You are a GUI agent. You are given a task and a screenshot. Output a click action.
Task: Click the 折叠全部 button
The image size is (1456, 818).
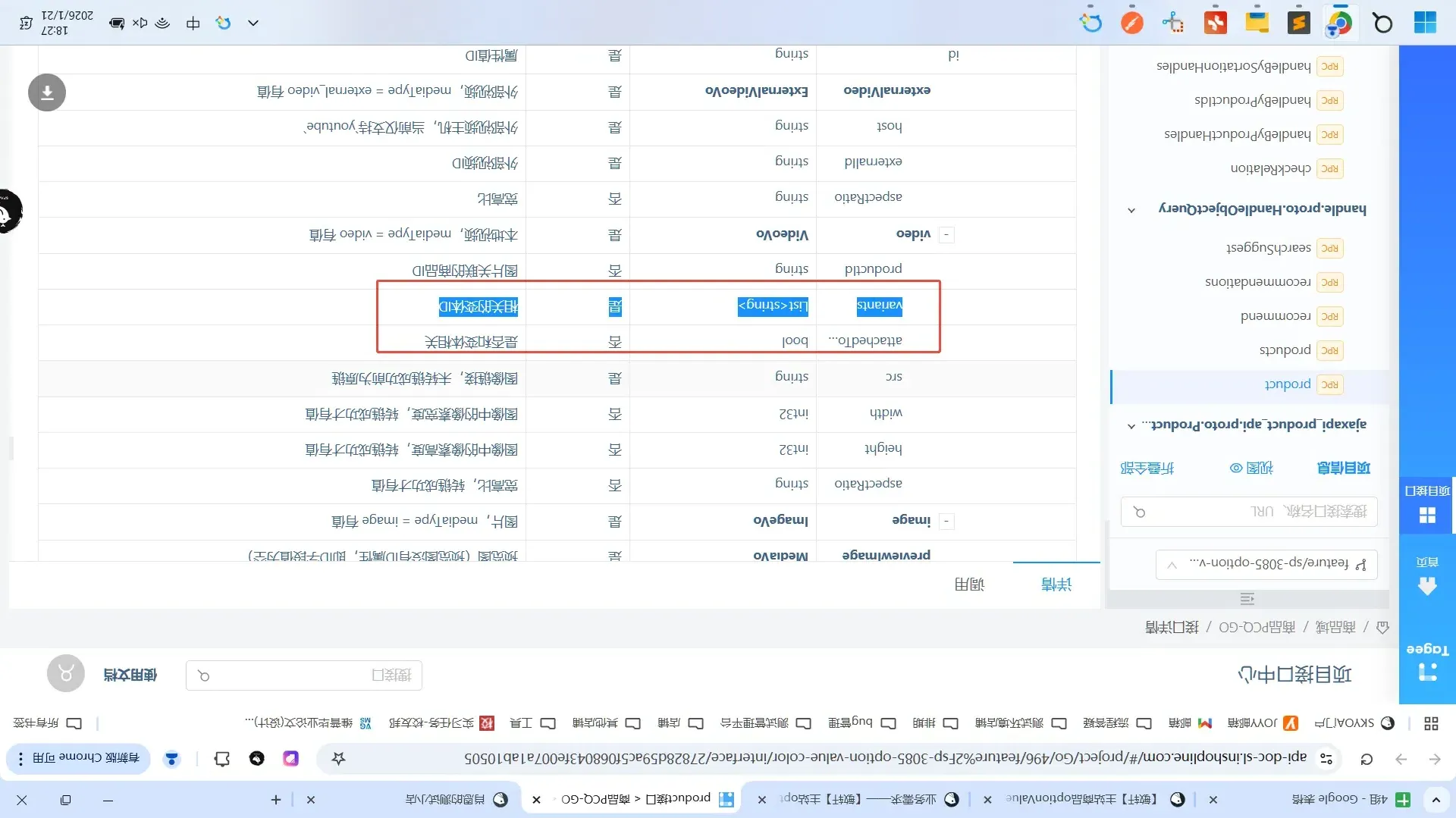pos(1147,468)
